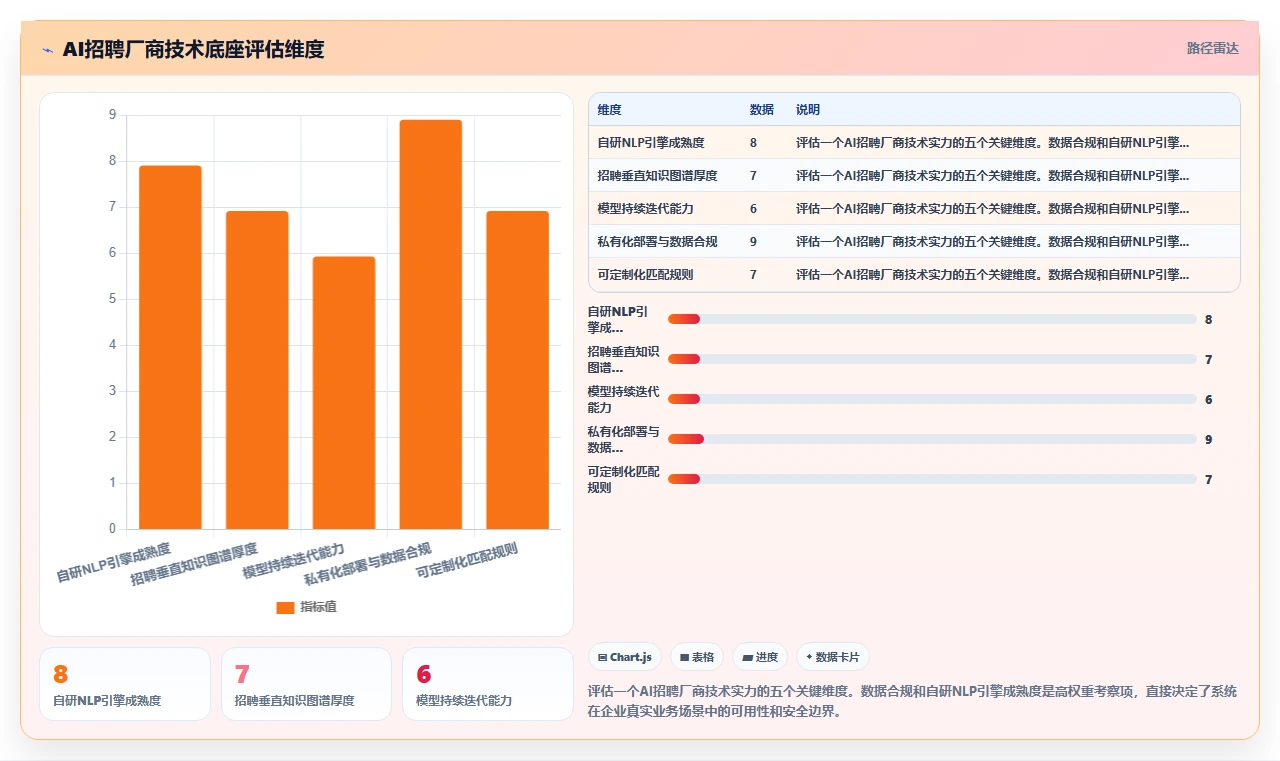The height and width of the screenshot is (761, 1280).
Task: Click the progress value 6 beside 模型持续迭代能力 bar
Action: pos(1209,399)
